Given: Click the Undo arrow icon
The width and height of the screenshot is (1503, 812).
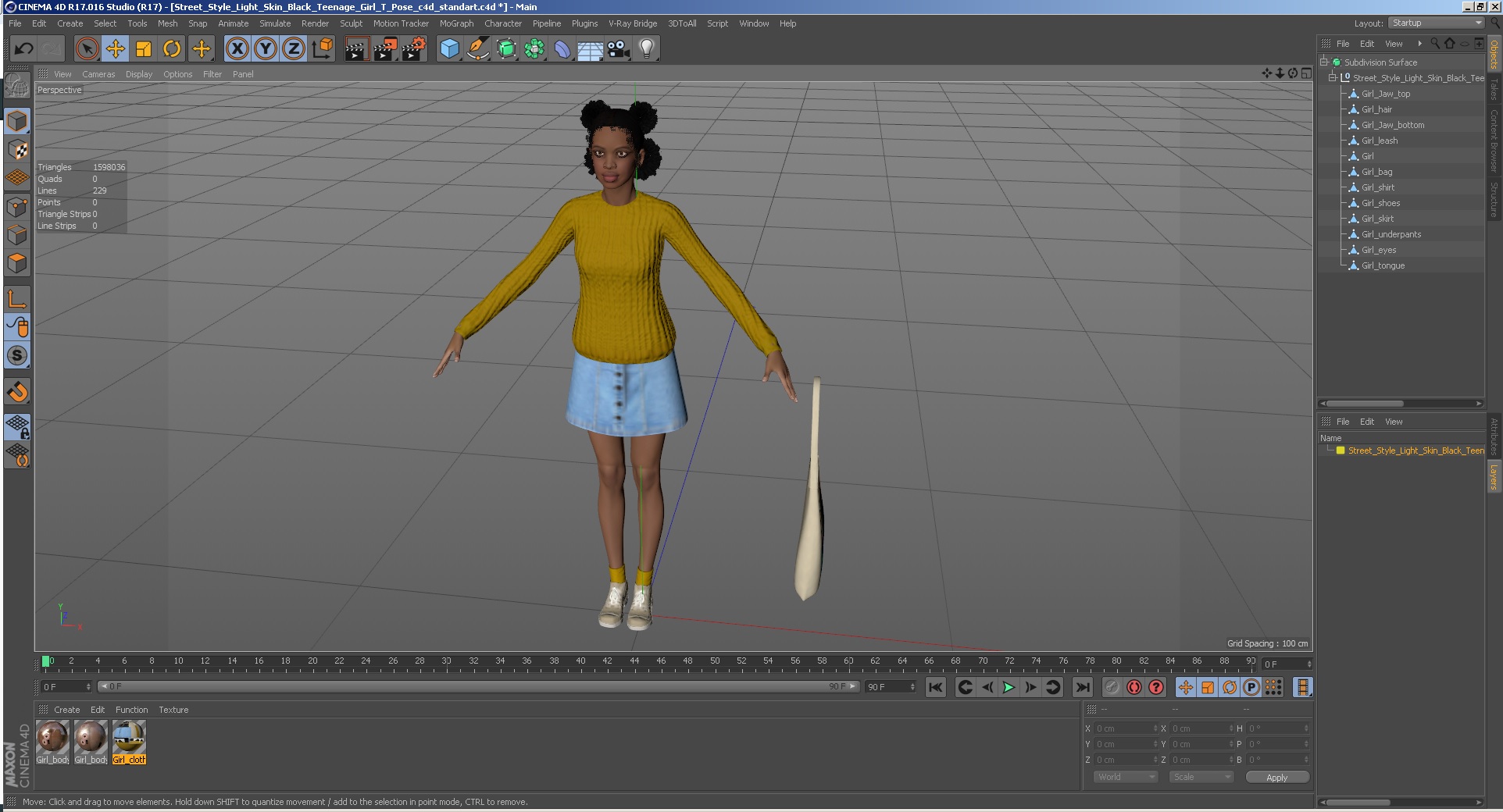Looking at the screenshot, I should [23, 49].
